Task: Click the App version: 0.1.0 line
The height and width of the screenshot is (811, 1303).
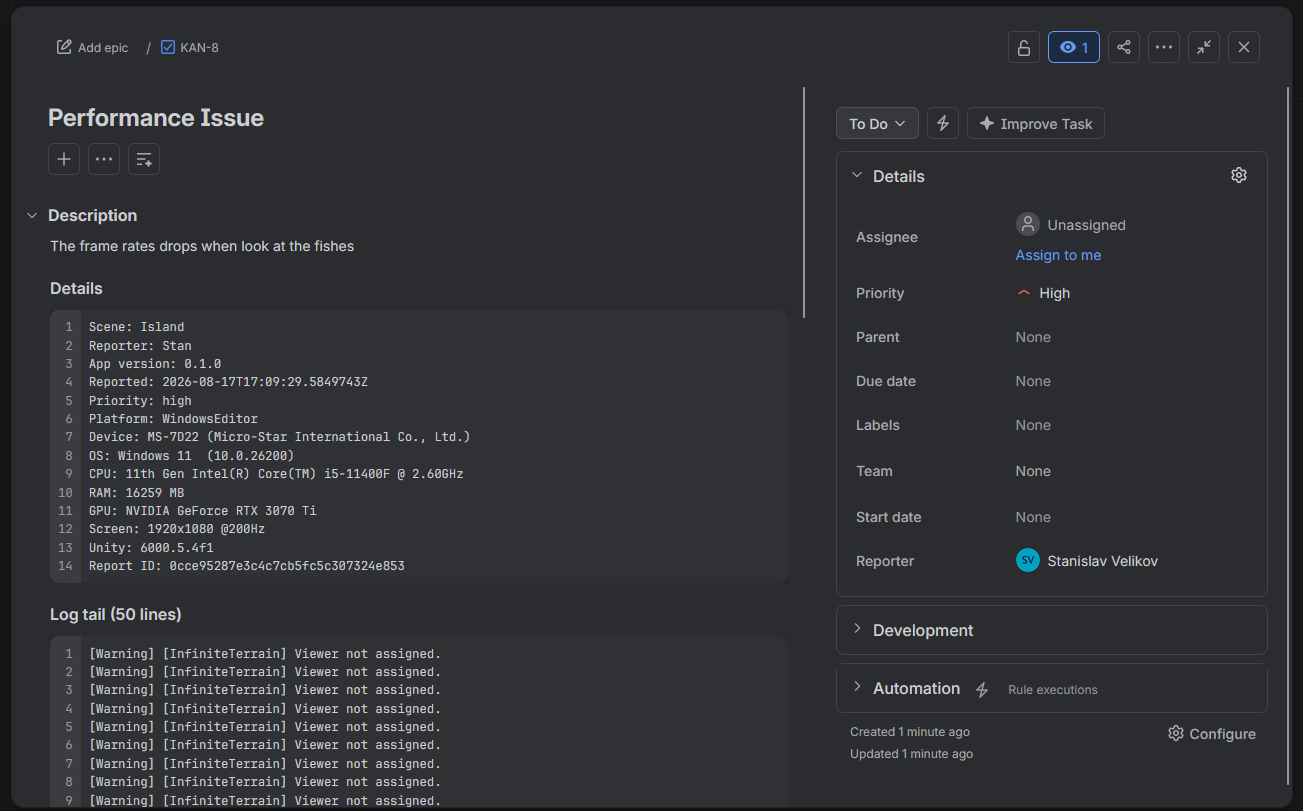Action: (155, 364)
